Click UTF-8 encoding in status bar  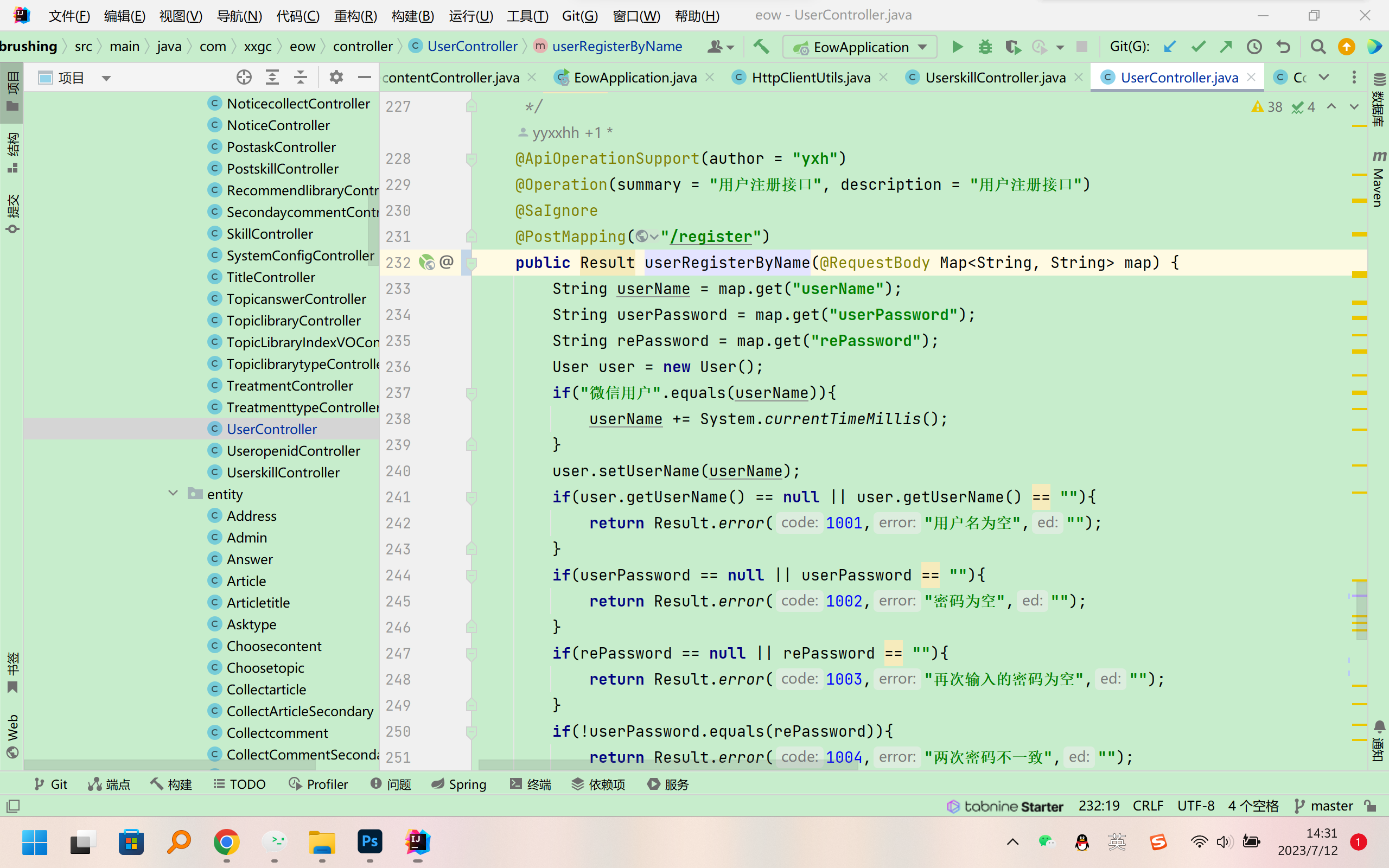pyautogui.click(x=1196, y=806)
